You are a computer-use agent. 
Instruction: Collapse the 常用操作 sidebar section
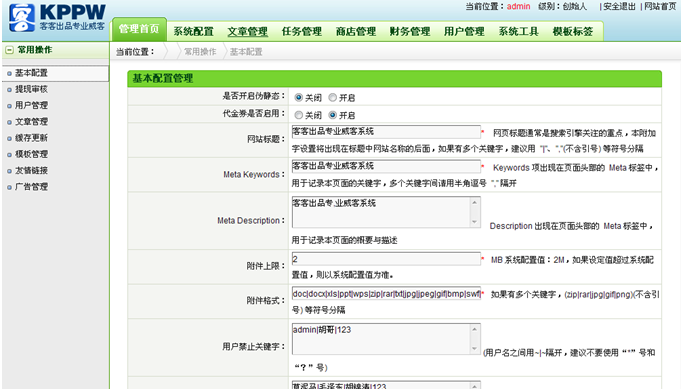pos(10,50)
